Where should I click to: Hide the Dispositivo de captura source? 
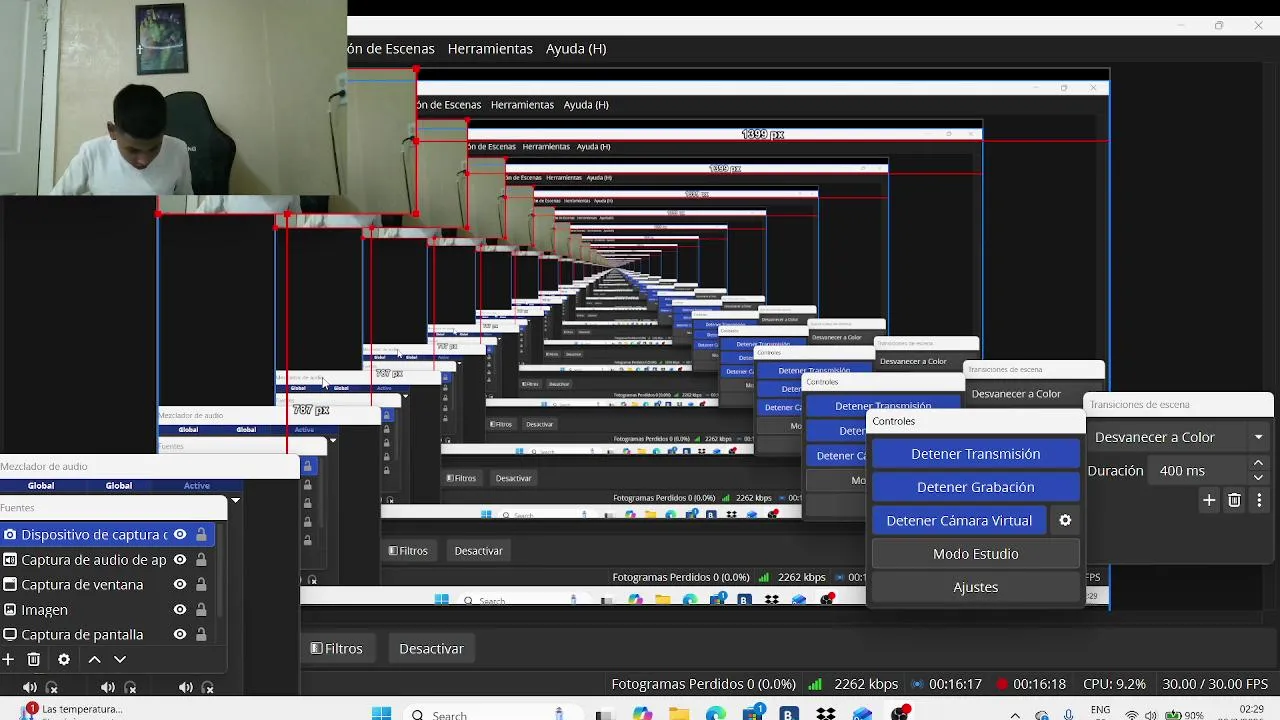point(180,535)
